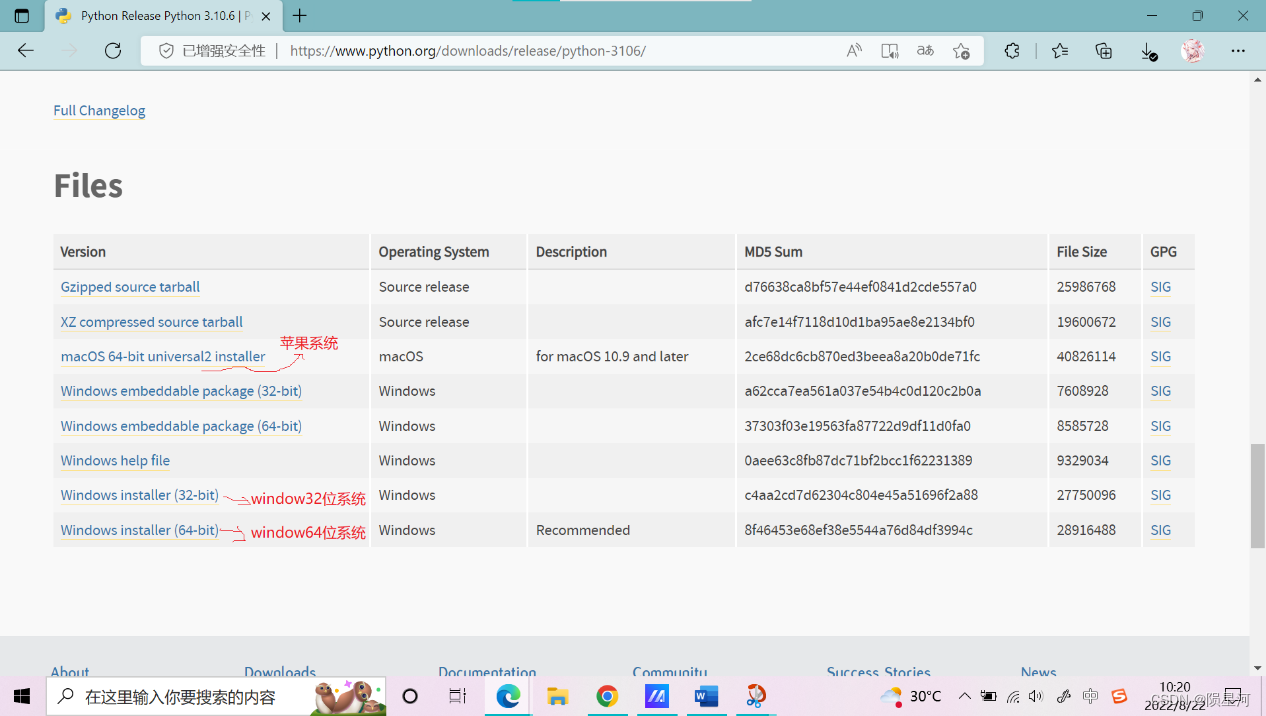Close the Python Release tab
This screenshot has height=716, width=1266.
click(268, 16)
